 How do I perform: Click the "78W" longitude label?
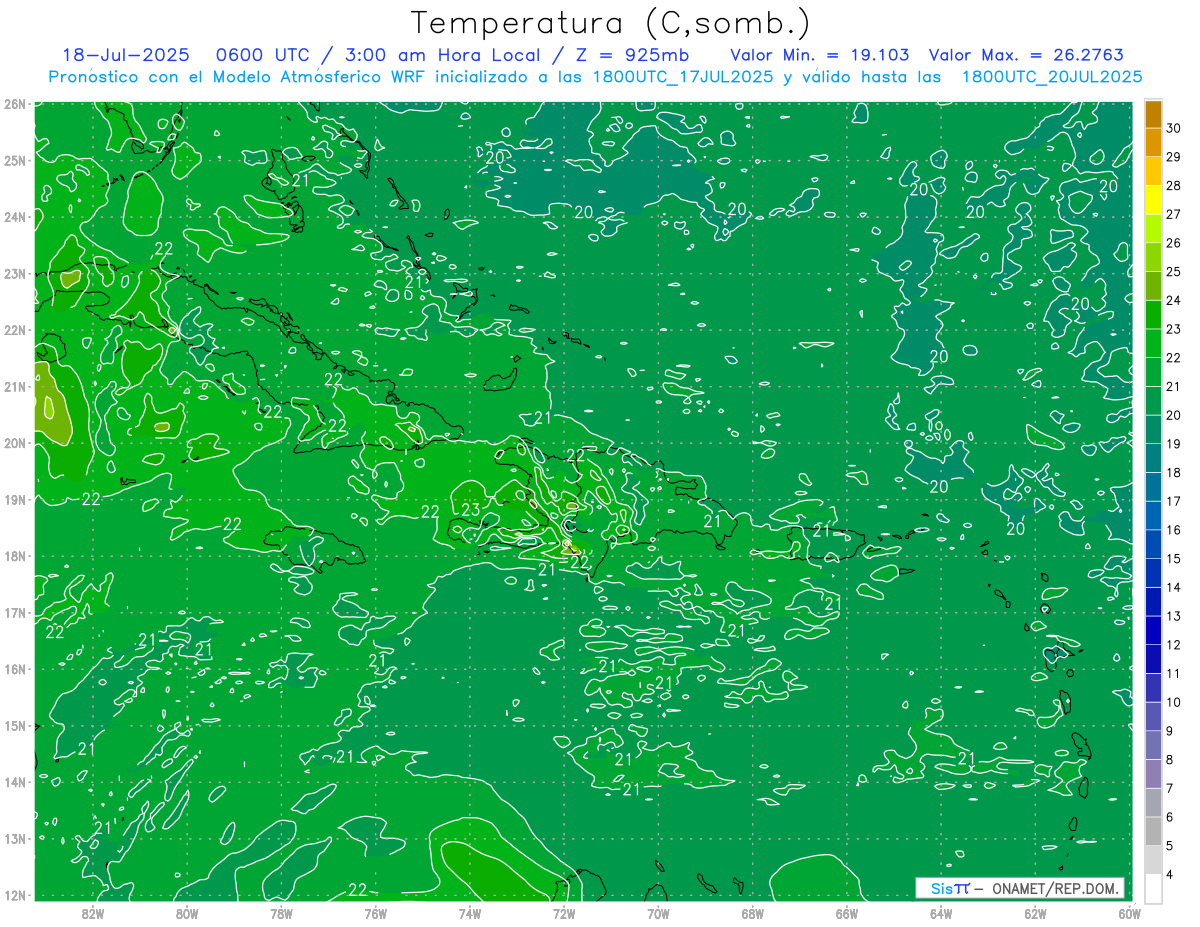click(x=281, y=914)
